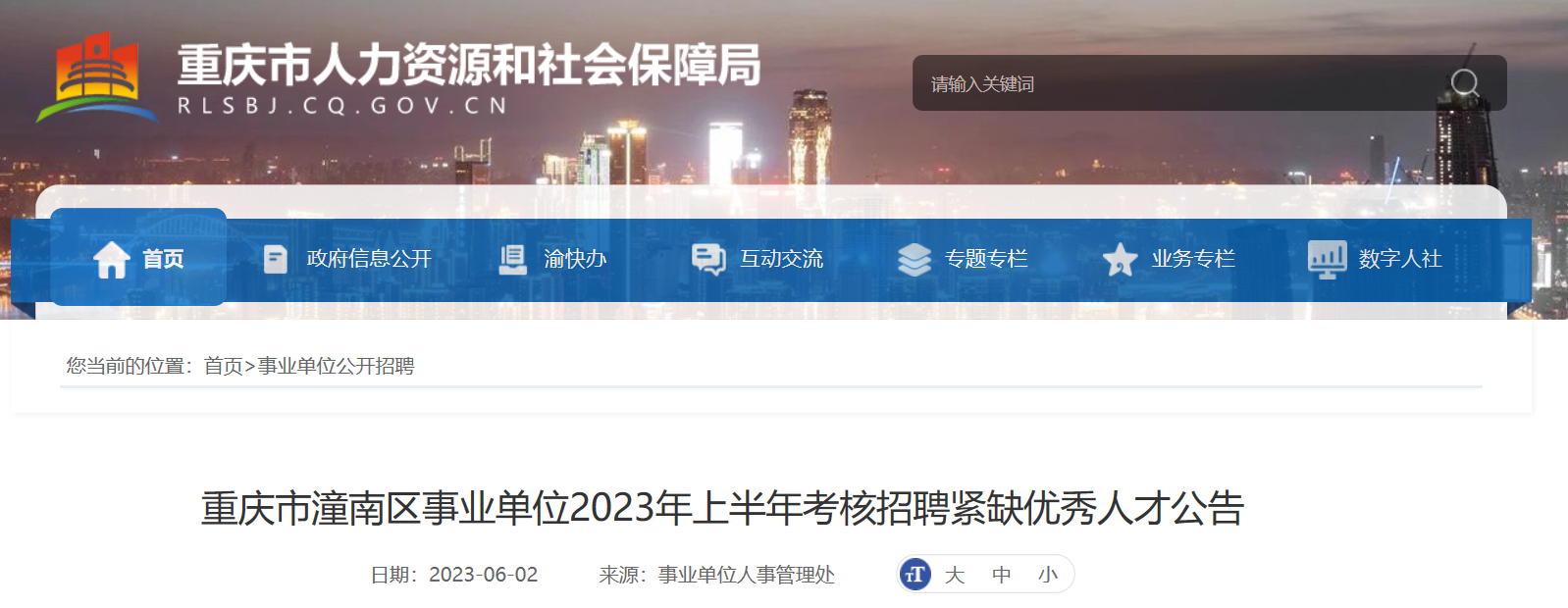Click the blue font-size tT icon
Screen dimensions: 1568x608
click(915, 575)
